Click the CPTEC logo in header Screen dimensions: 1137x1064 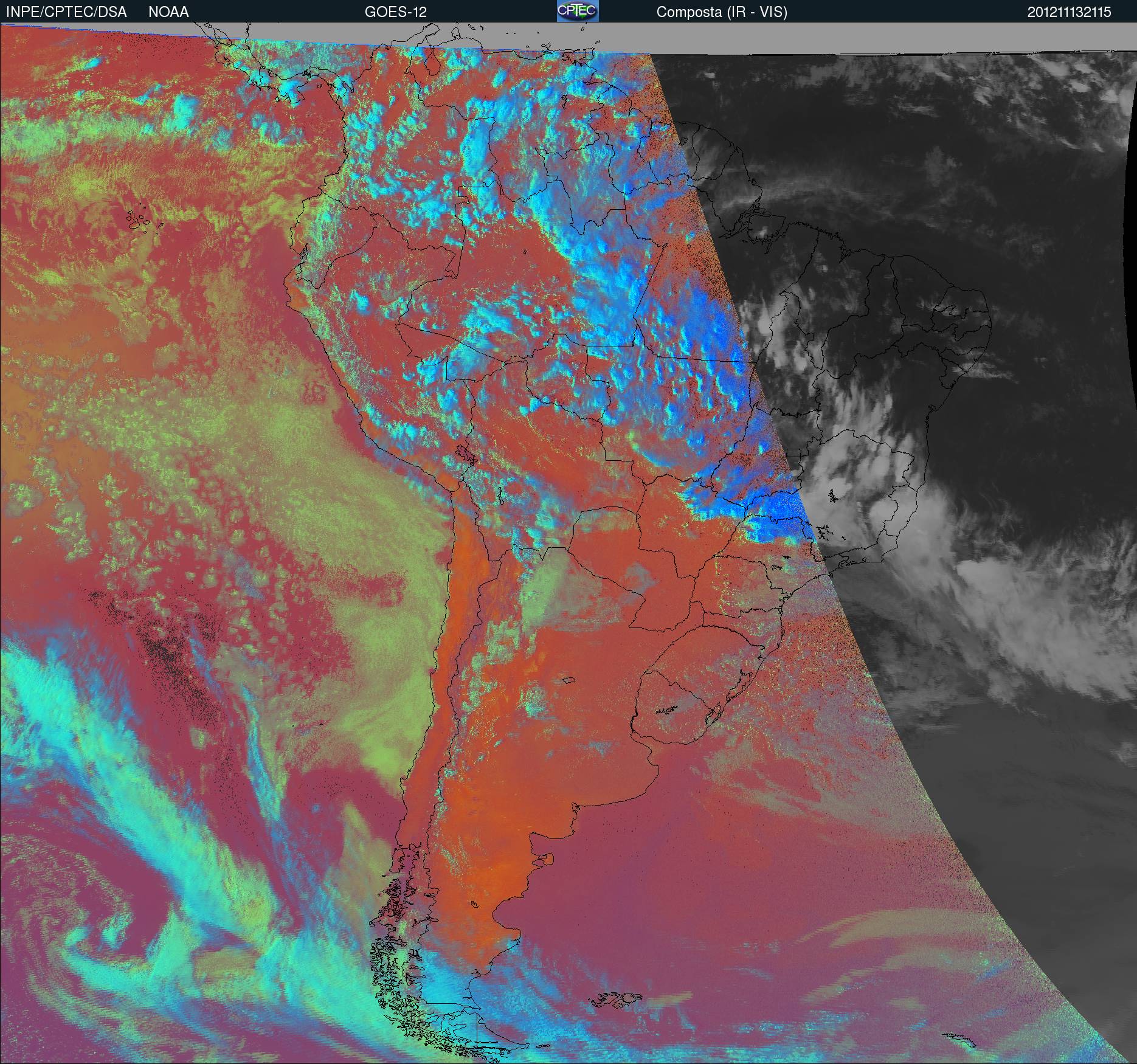coord(578,11)
